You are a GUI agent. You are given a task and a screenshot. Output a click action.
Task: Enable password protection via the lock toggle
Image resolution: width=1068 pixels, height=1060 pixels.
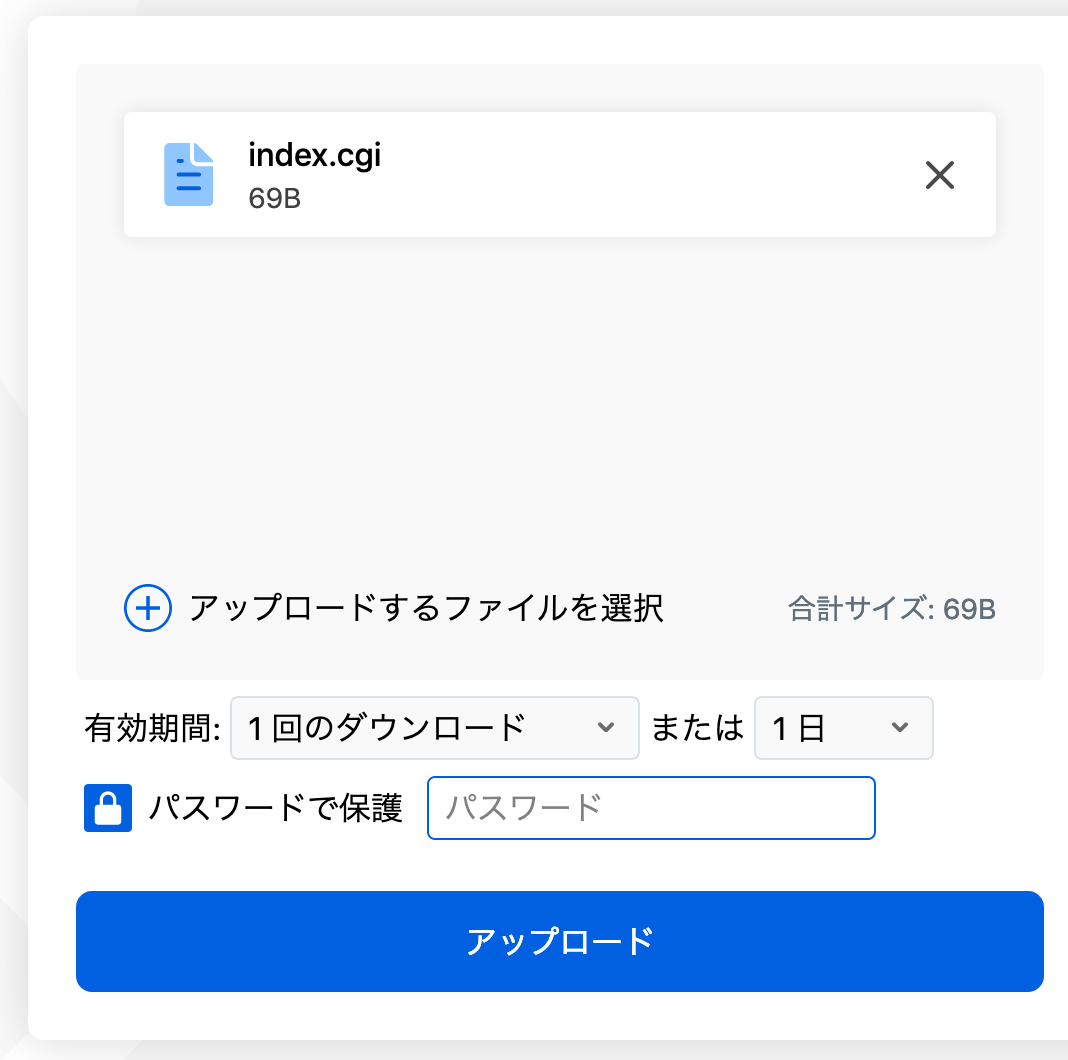(x=108, y=808)
